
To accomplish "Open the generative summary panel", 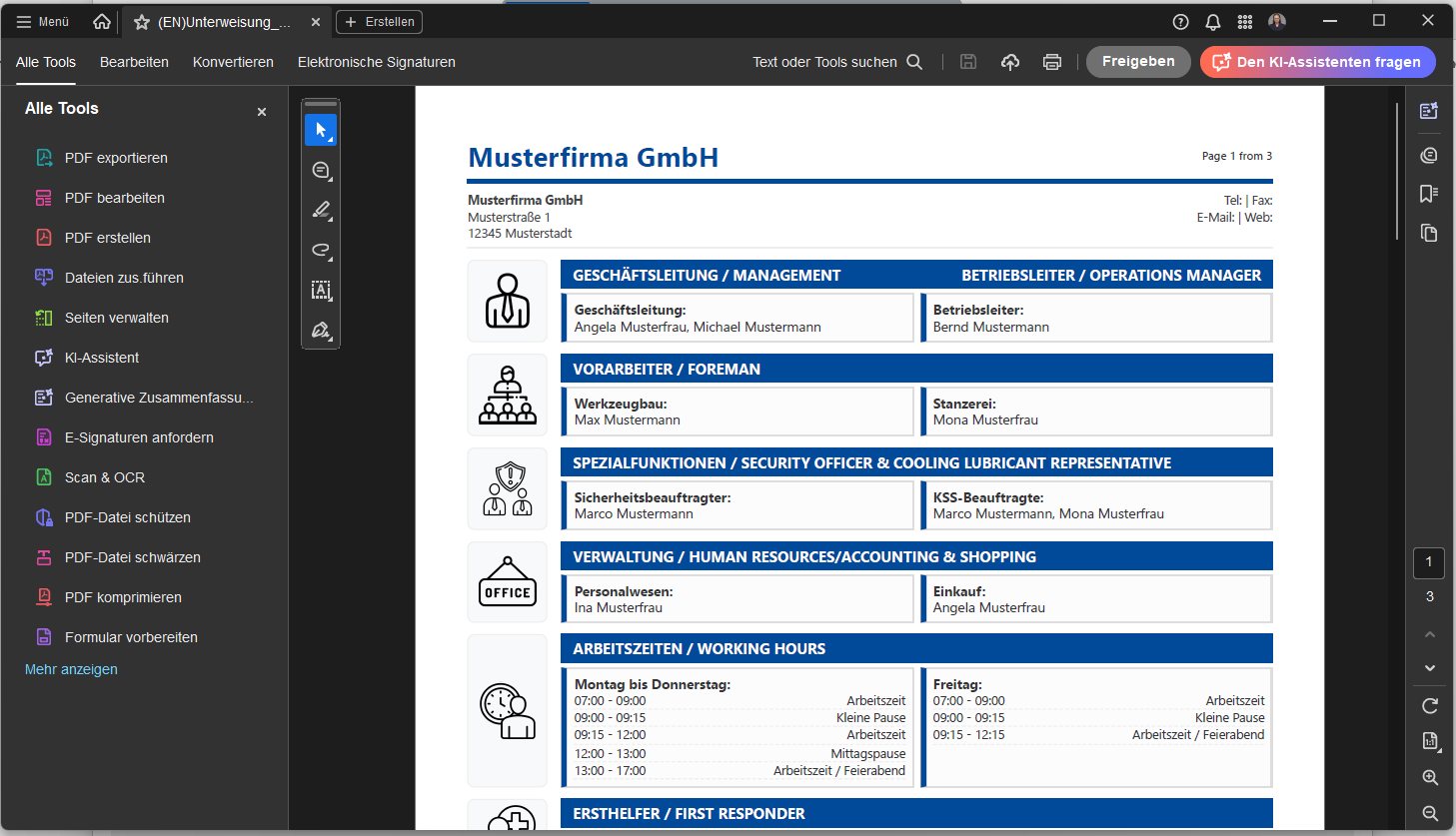I will (x=1429, y=111).
